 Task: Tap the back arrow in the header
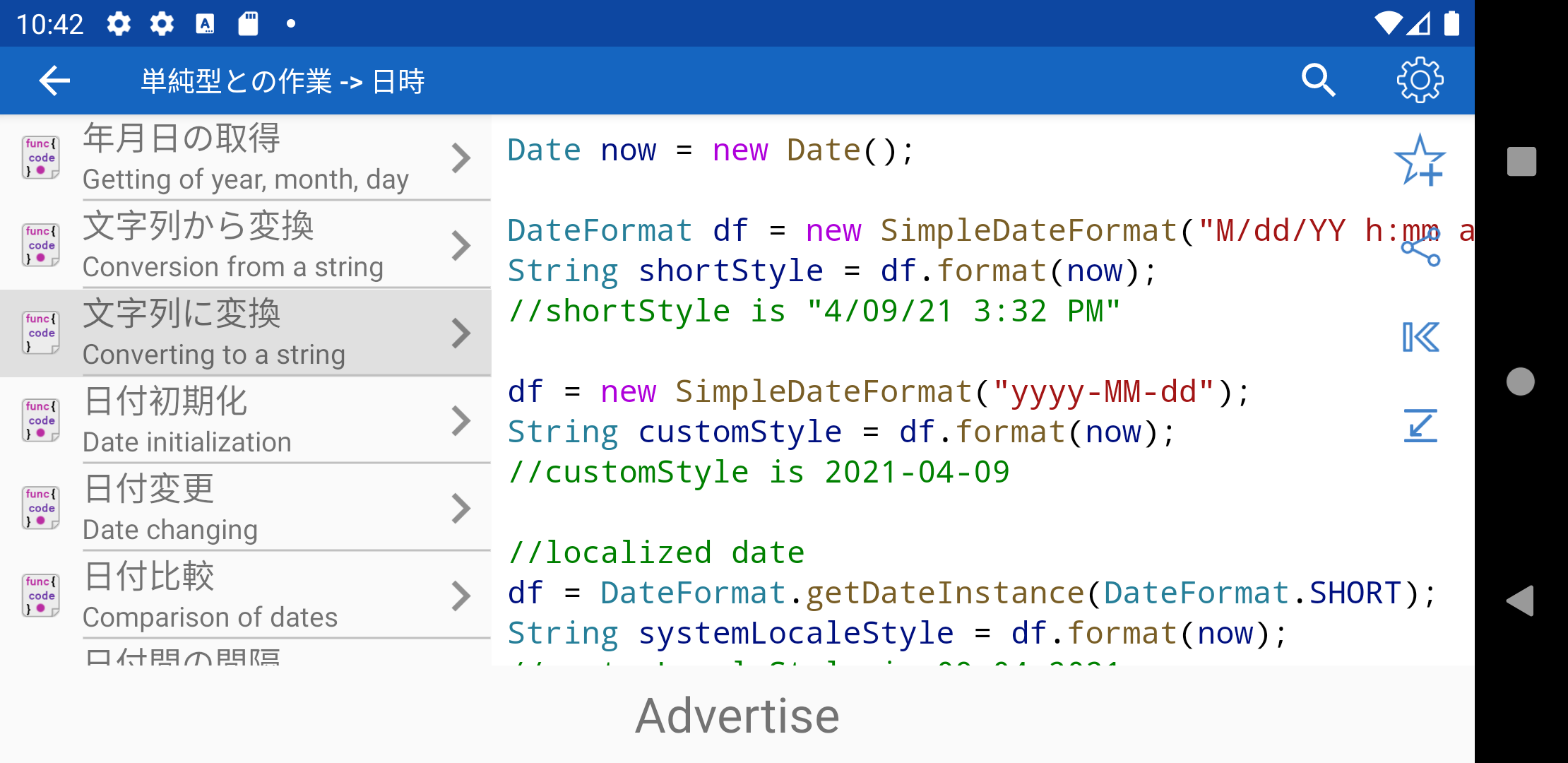coord(54,81)
